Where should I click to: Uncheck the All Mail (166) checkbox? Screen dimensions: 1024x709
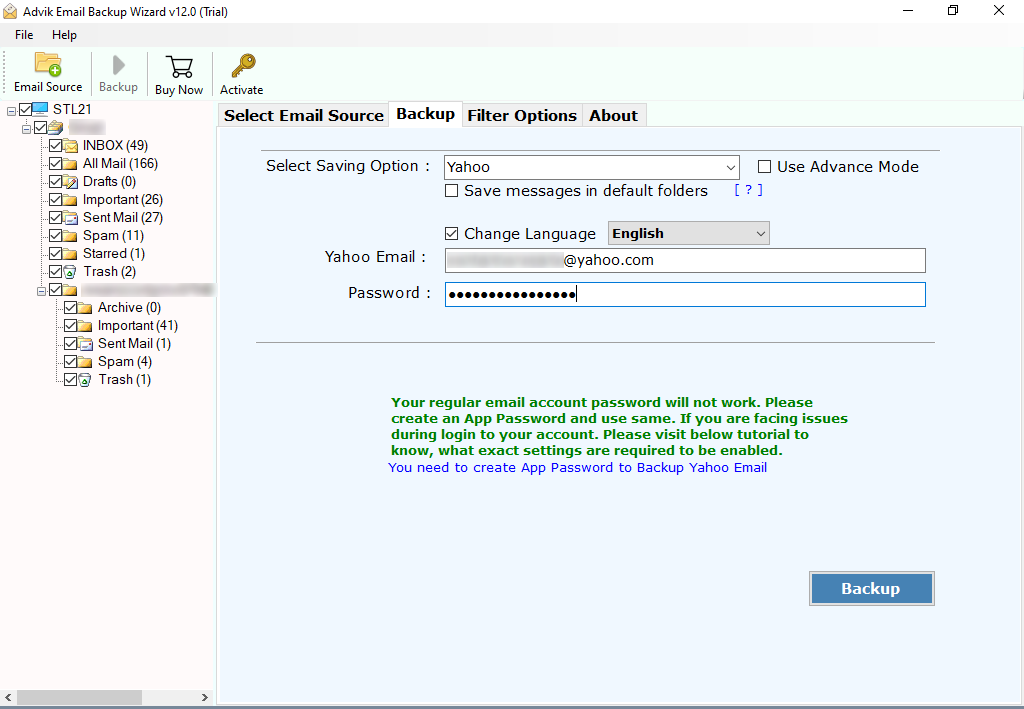56,163
